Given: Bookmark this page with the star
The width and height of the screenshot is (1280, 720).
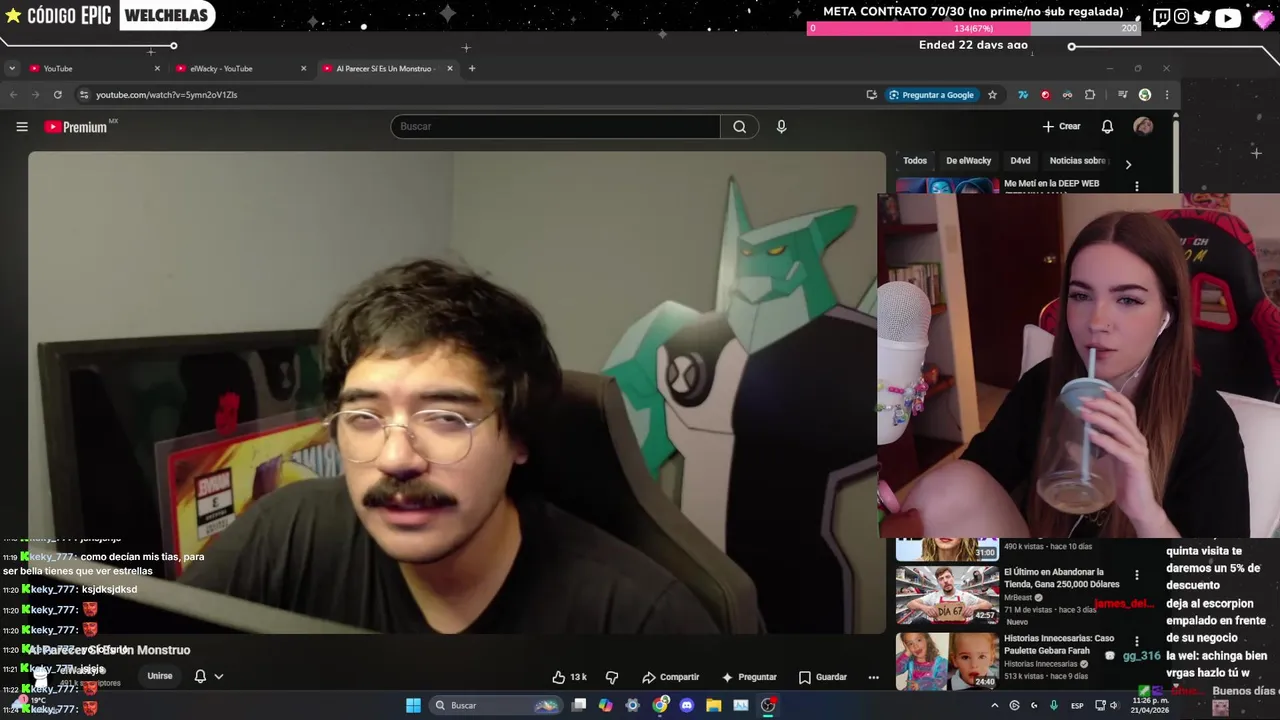Looking at the screenshot, I should point(992,95).
